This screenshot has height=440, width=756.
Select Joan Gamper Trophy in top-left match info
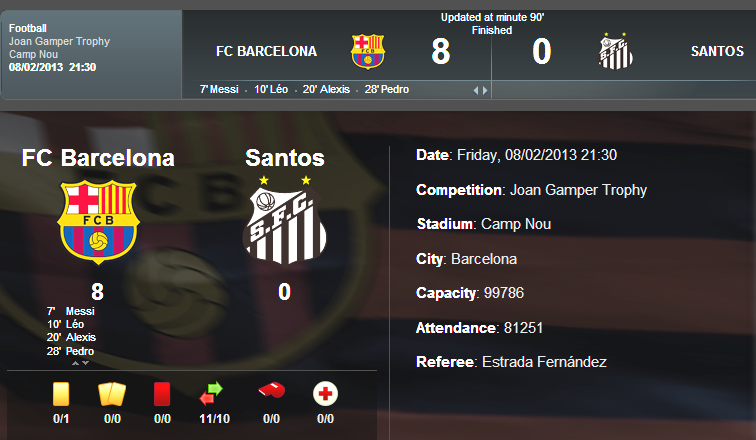point(59,41)
